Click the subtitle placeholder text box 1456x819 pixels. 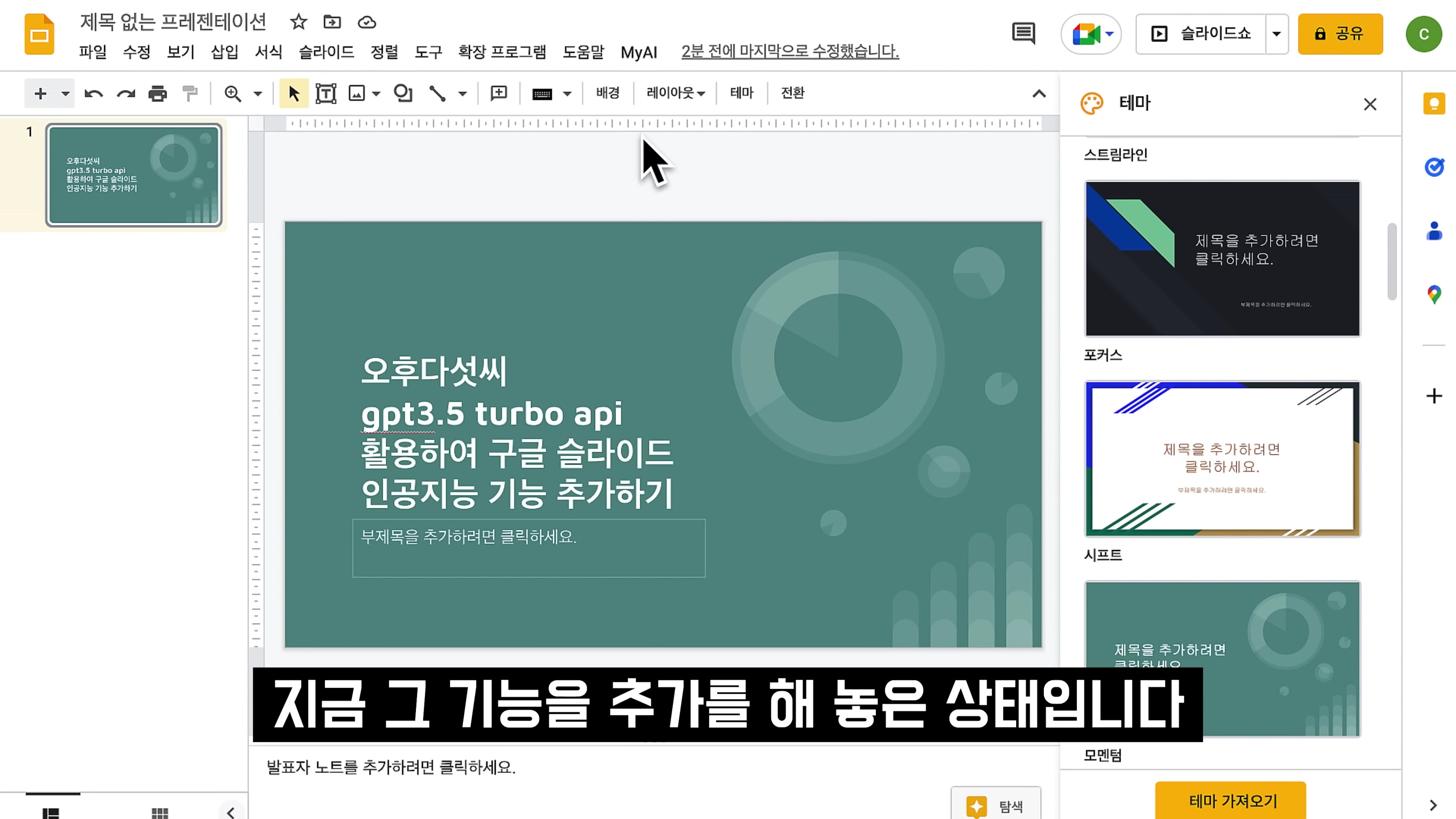[529, 548]
